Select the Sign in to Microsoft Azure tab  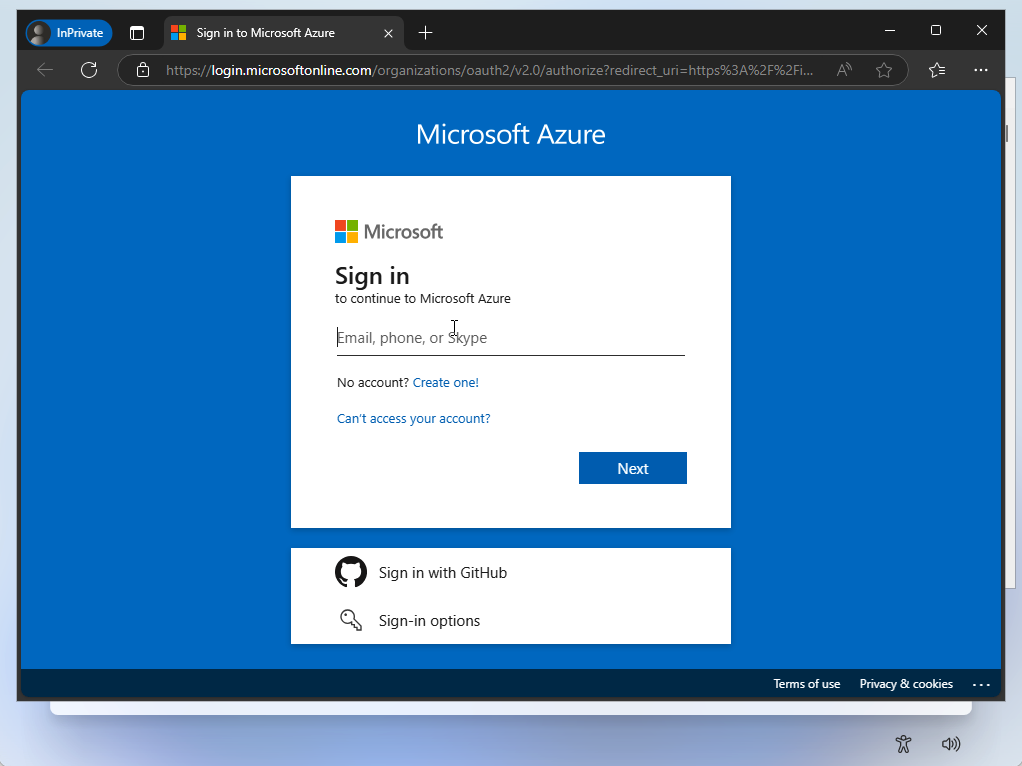[x=284, y=33]
